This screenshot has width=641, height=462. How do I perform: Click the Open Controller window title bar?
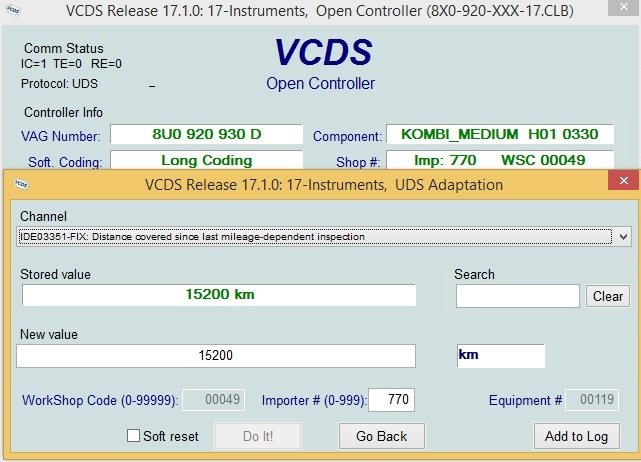(320, 11)
